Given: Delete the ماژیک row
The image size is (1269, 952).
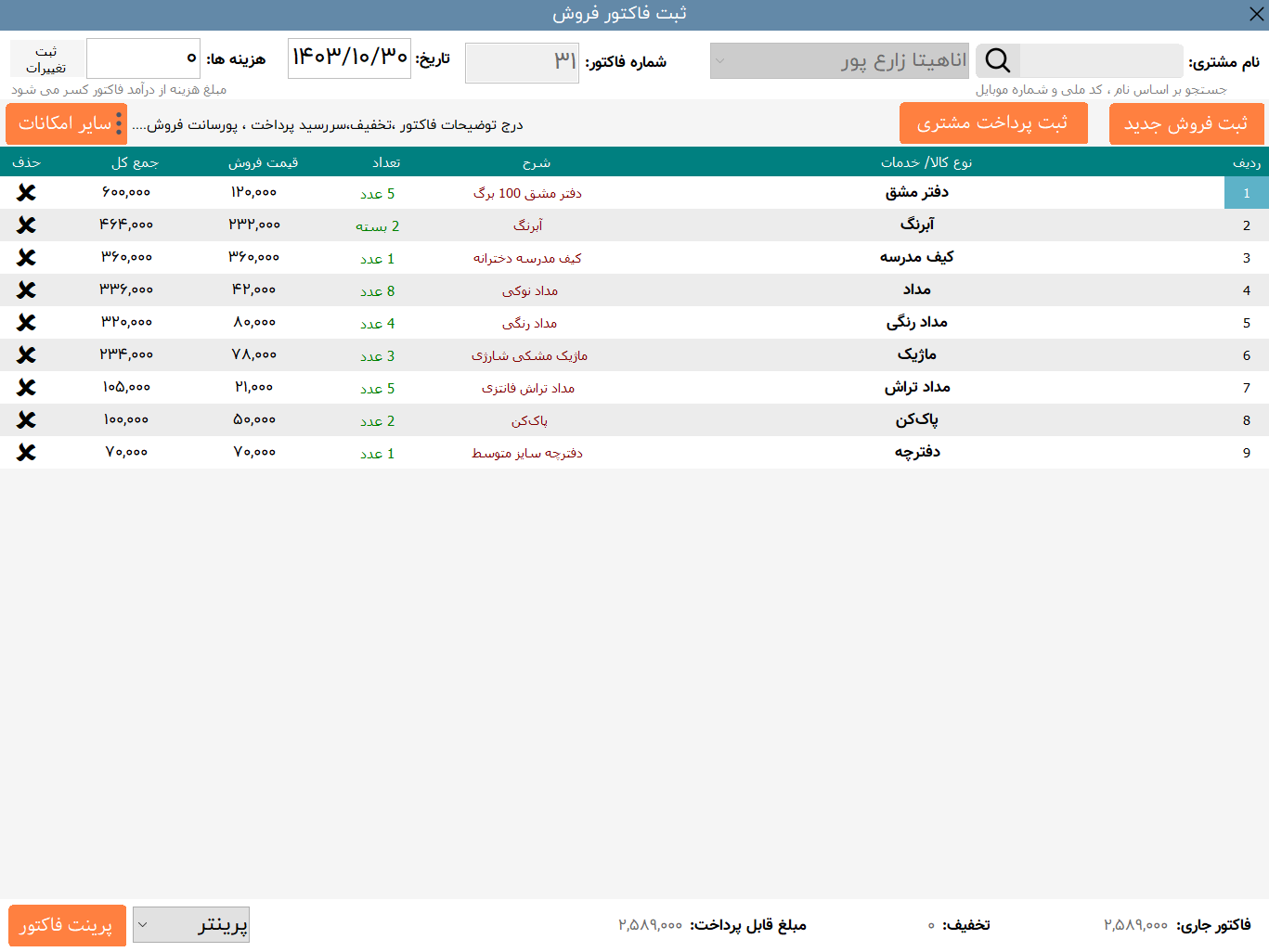Looking at the screenshot, I should coord(26,354).
